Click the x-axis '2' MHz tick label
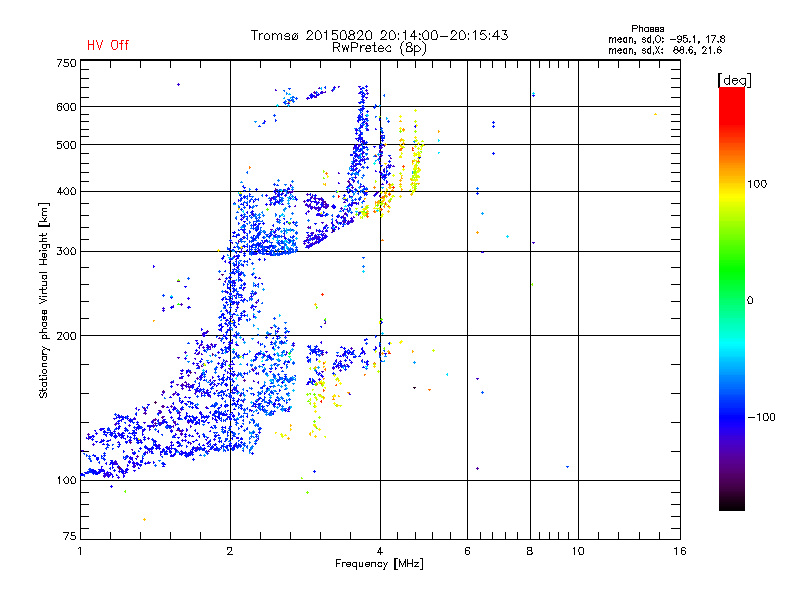 pyautogui.click(x=230, y=551)
